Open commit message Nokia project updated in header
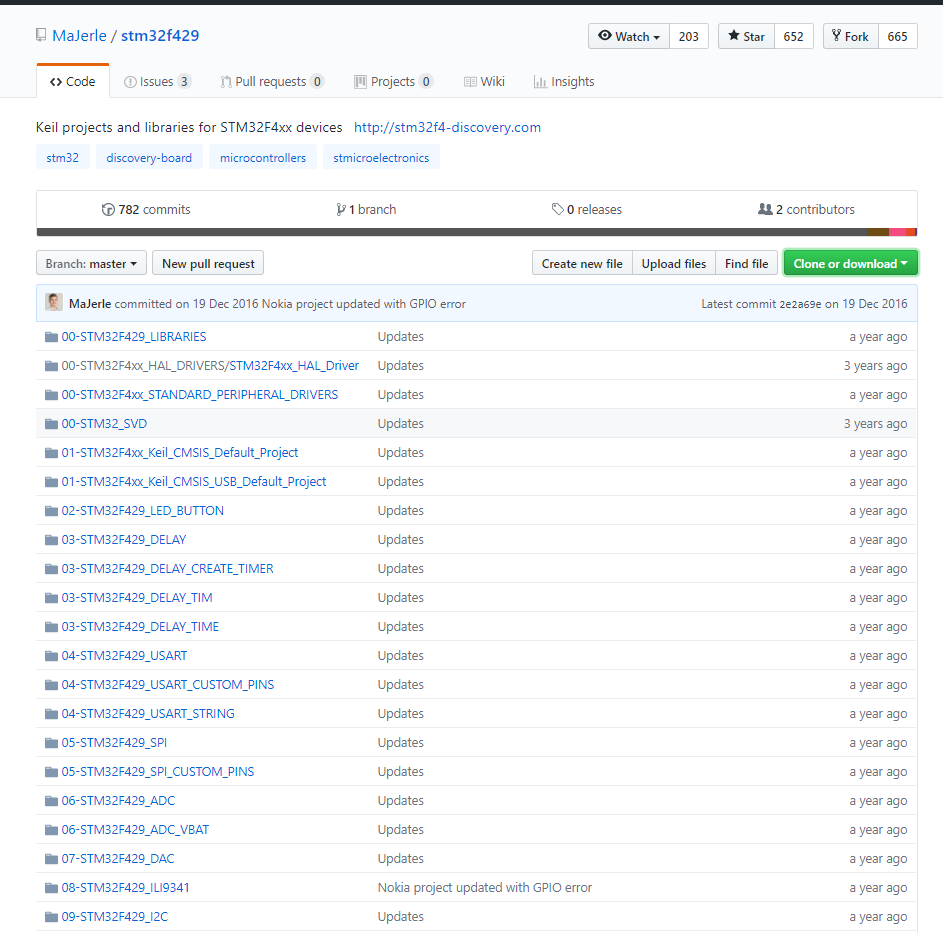Image resolution: width=943 pixels, height=933 pixels. 364,304
